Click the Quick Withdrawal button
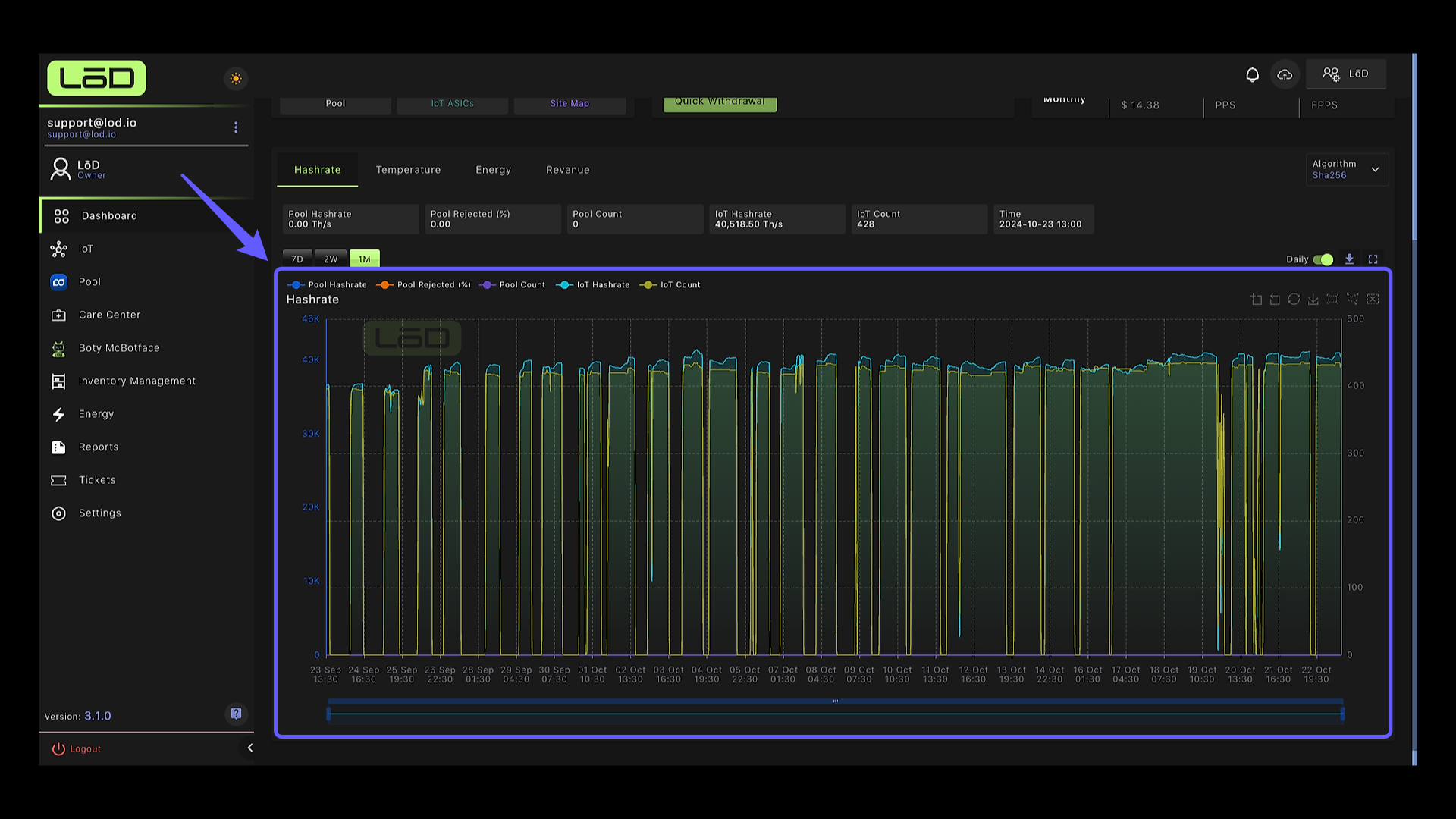Screen dimensions: 1456x819 [720, 103]
